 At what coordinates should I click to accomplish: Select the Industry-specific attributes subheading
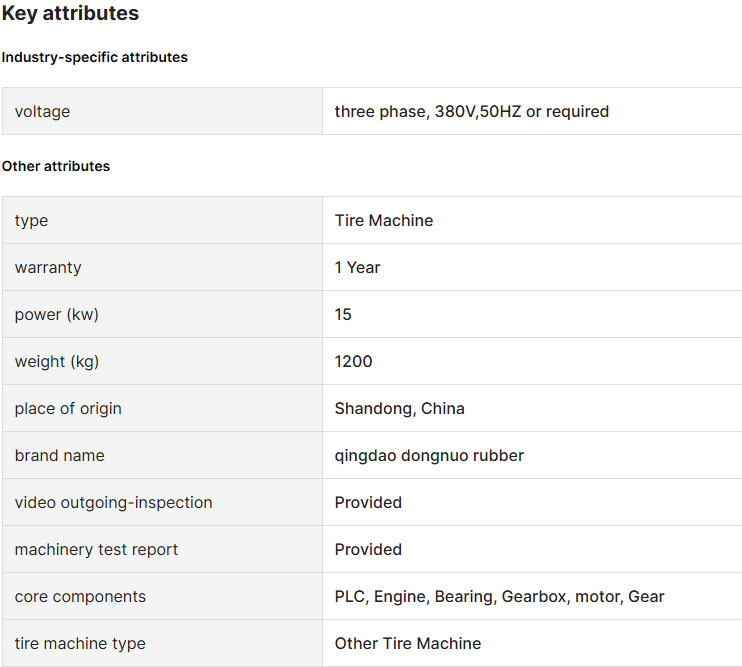tap(95, 57)
